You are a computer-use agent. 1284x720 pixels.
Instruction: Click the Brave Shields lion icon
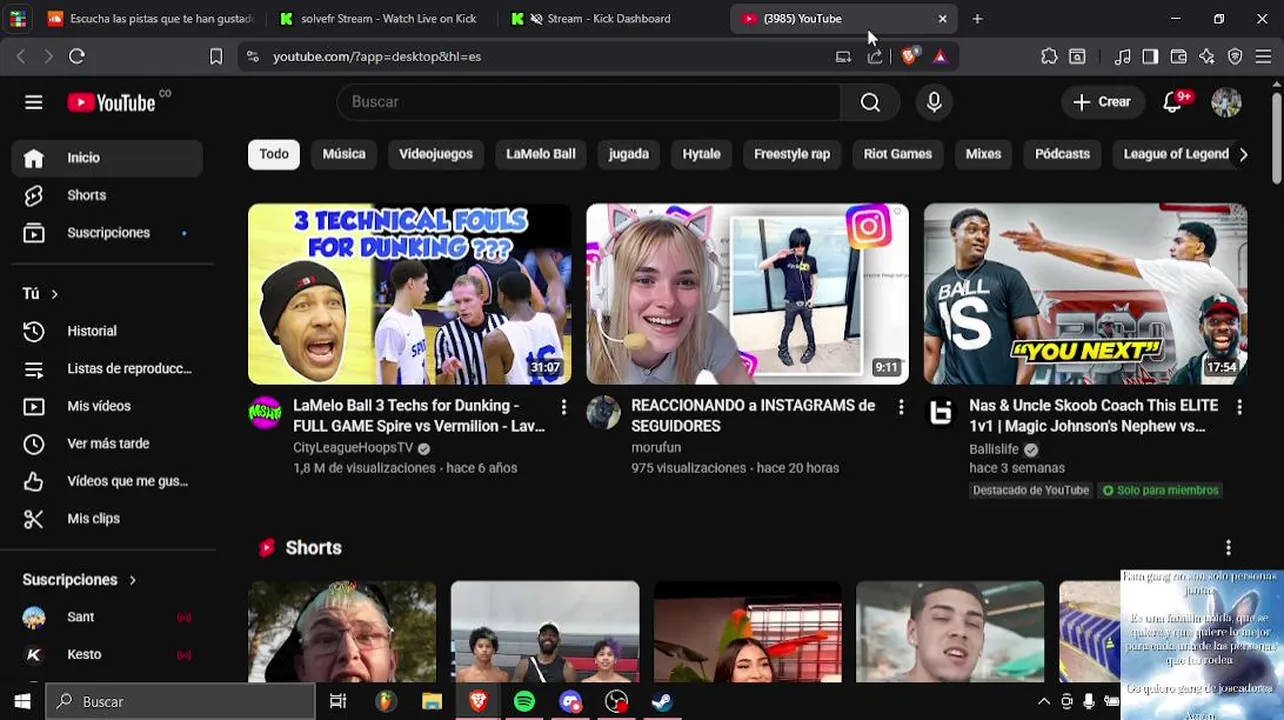click(909, 57)
